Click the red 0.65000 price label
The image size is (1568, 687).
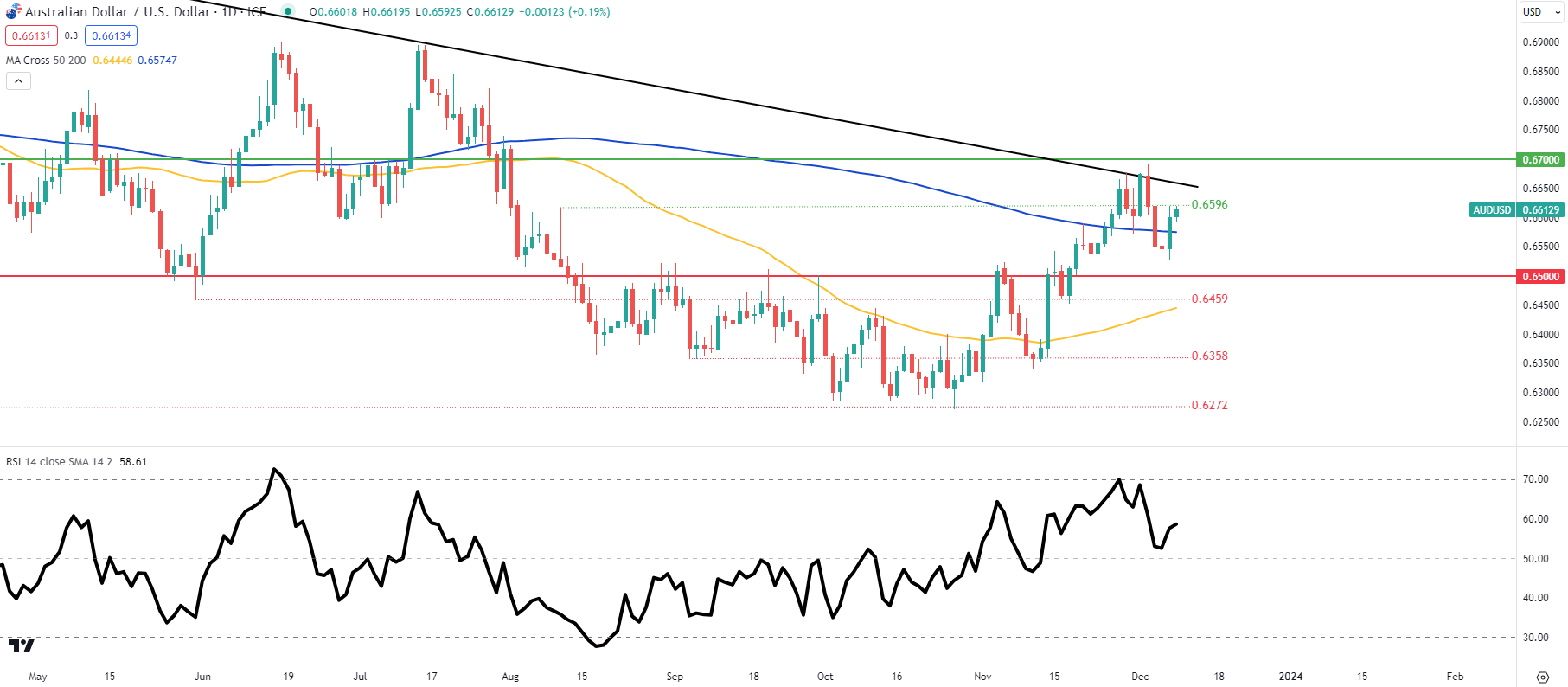coord(1541,276)
